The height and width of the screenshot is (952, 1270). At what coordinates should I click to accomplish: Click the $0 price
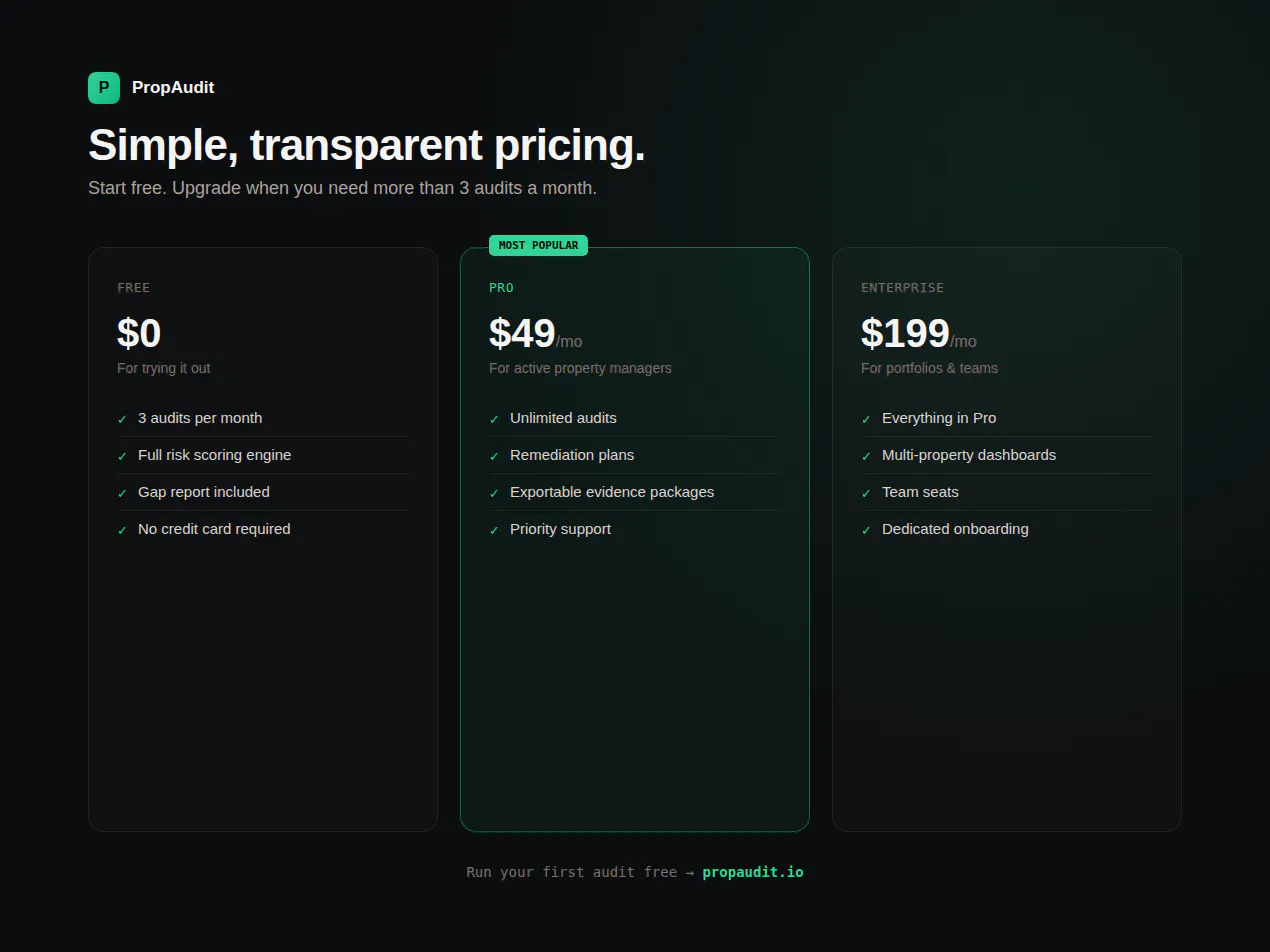point(139,333)
